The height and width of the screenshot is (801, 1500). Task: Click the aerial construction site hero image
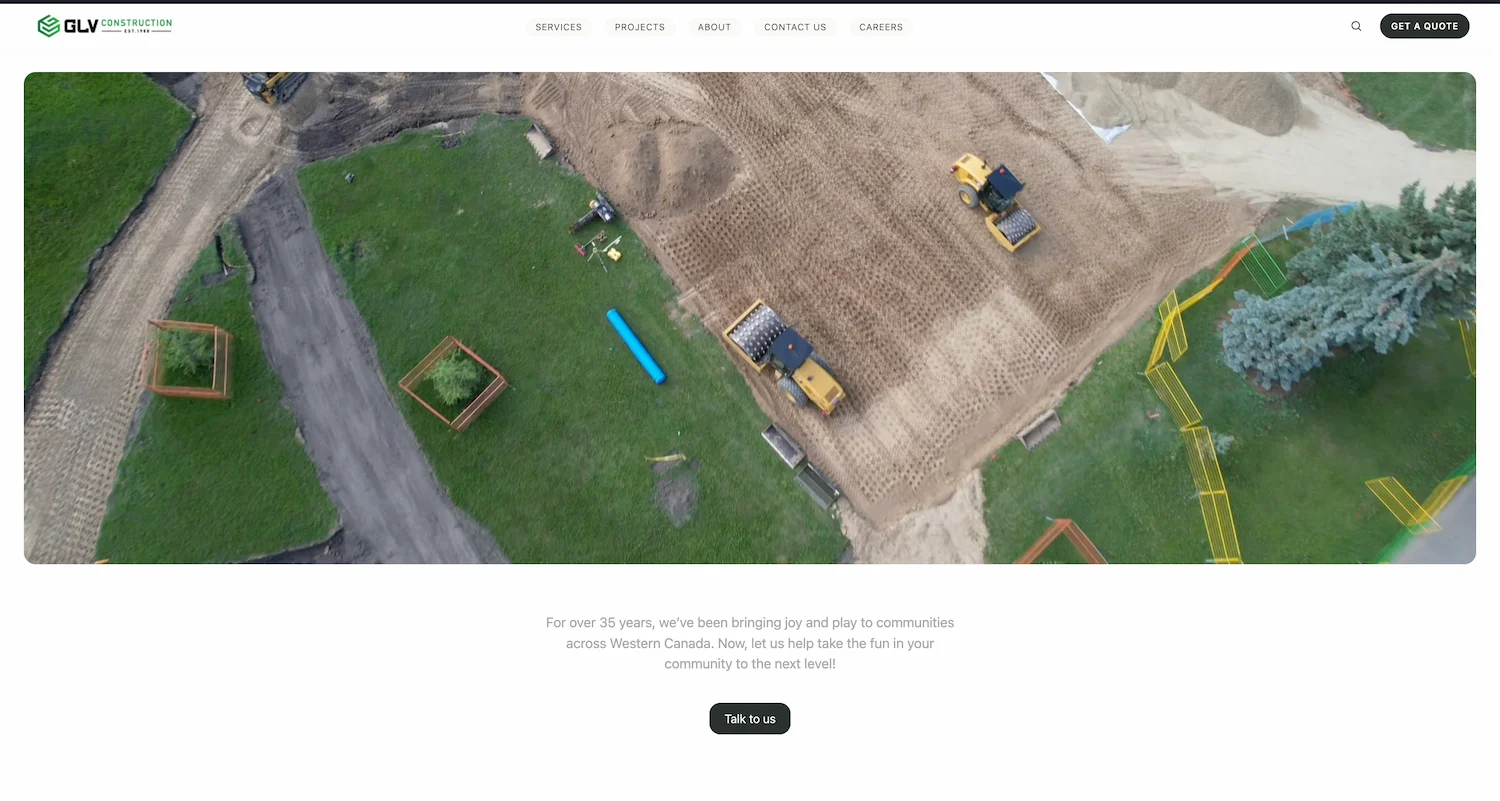(750, 318)
